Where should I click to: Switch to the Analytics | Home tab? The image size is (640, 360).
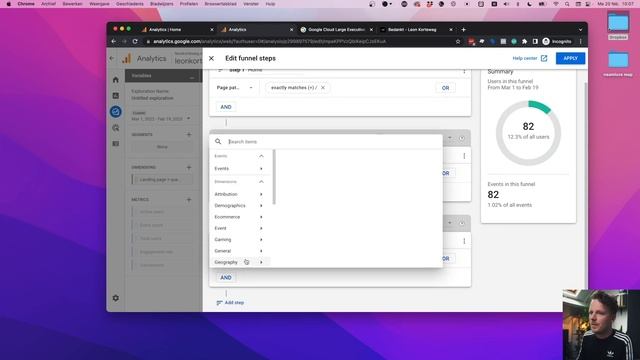coord(176,30)
